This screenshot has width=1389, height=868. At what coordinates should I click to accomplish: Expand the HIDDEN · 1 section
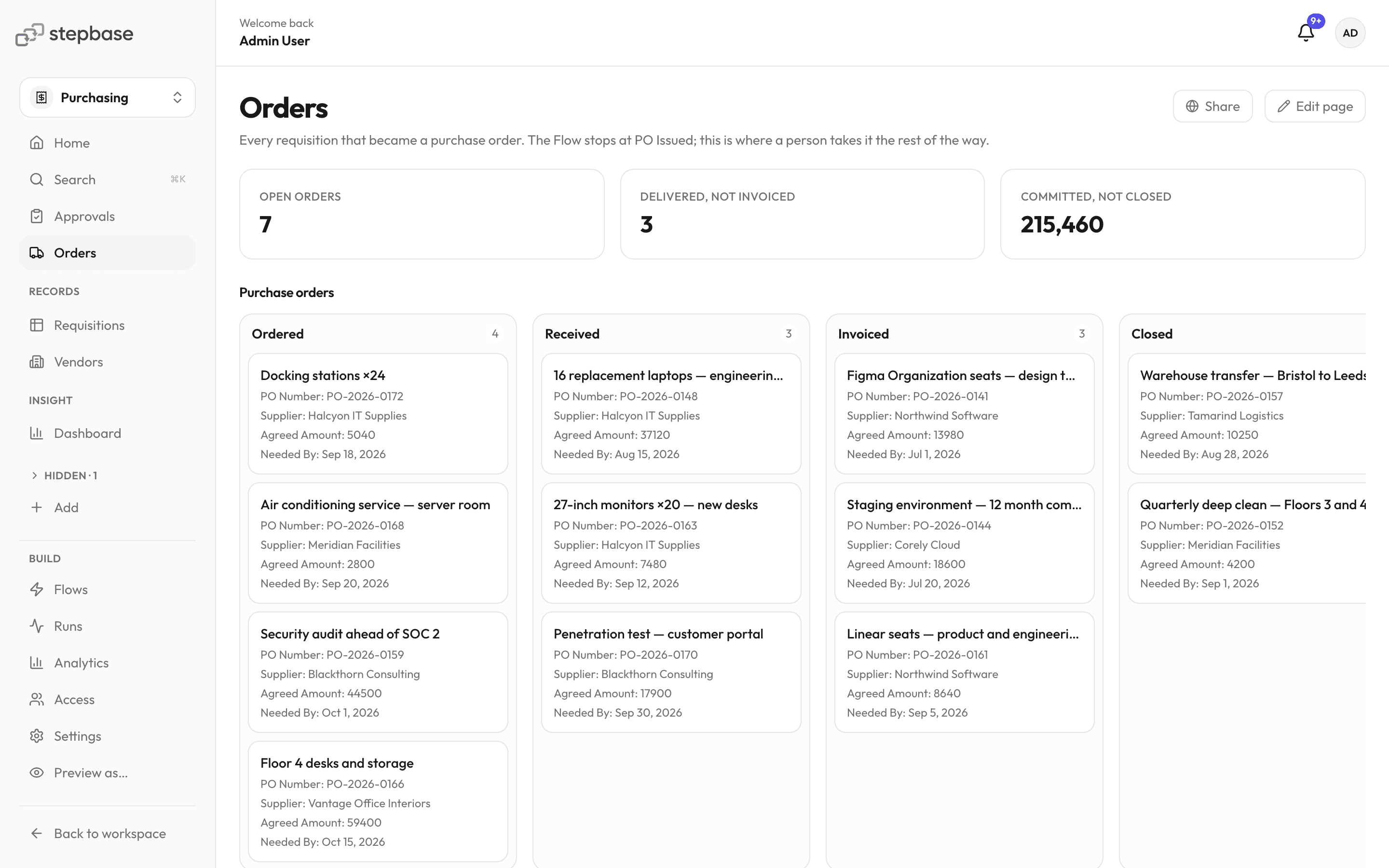tap(63, 475)
